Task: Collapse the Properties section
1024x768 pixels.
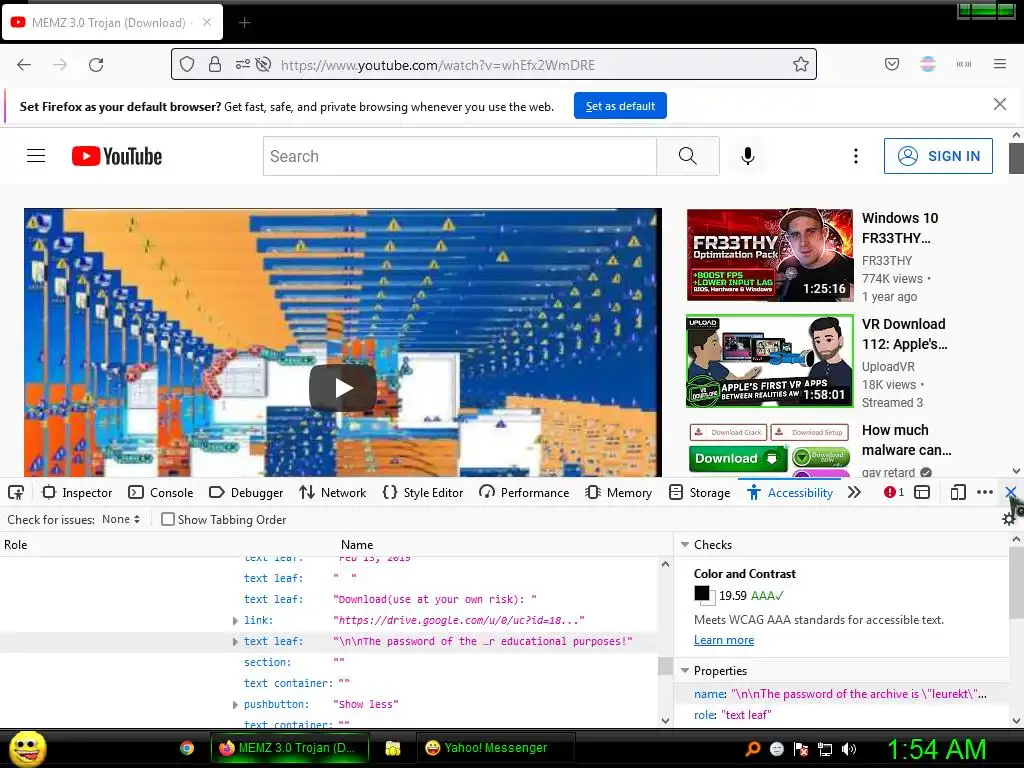Action: click(685, 671)
